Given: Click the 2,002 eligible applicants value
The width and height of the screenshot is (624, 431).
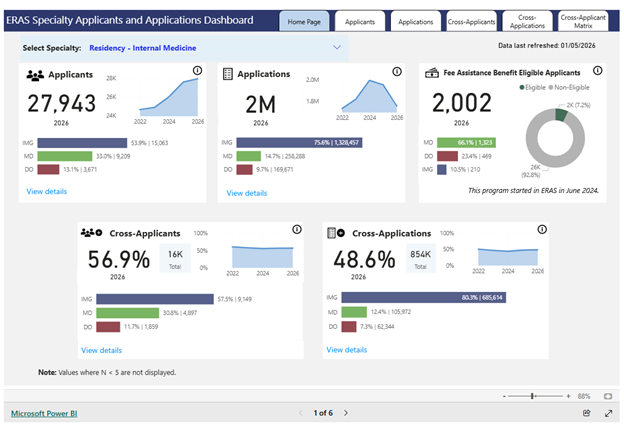Looking at the screenshot, I should pos(462,103).
